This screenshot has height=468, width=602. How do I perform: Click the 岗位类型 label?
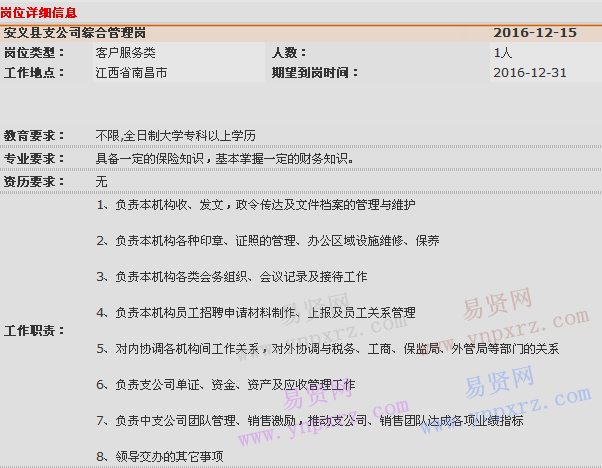pyautogui.click(x=33, y=53)
